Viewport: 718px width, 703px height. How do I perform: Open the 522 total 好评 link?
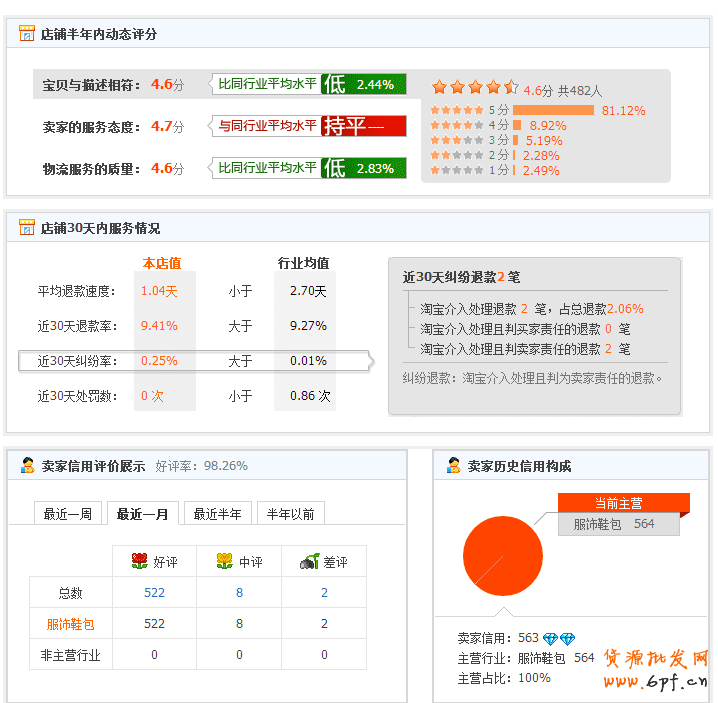point(154,593)
